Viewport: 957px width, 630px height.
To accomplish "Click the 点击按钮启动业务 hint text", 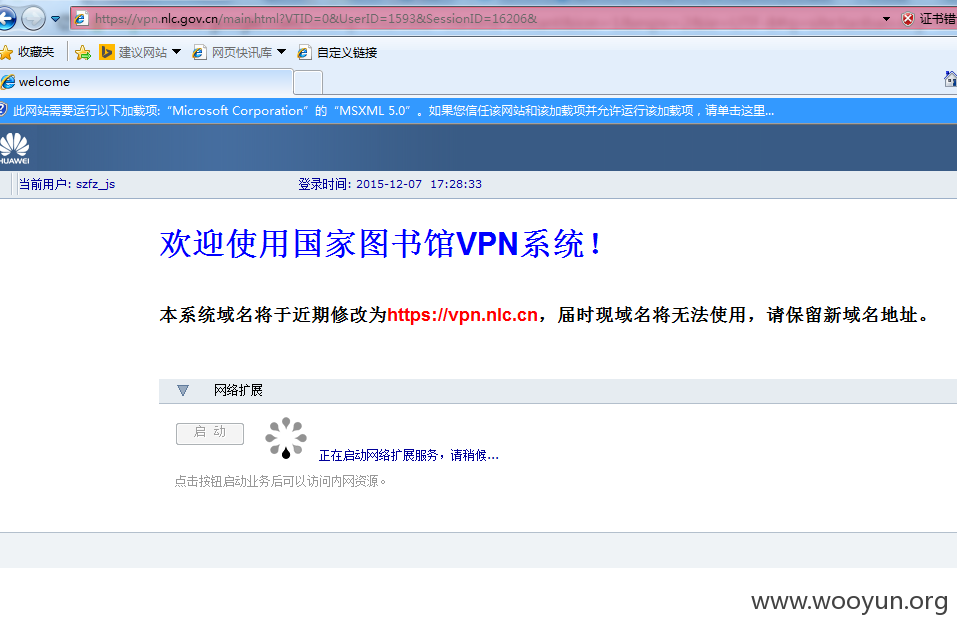I will click(280, 481).
